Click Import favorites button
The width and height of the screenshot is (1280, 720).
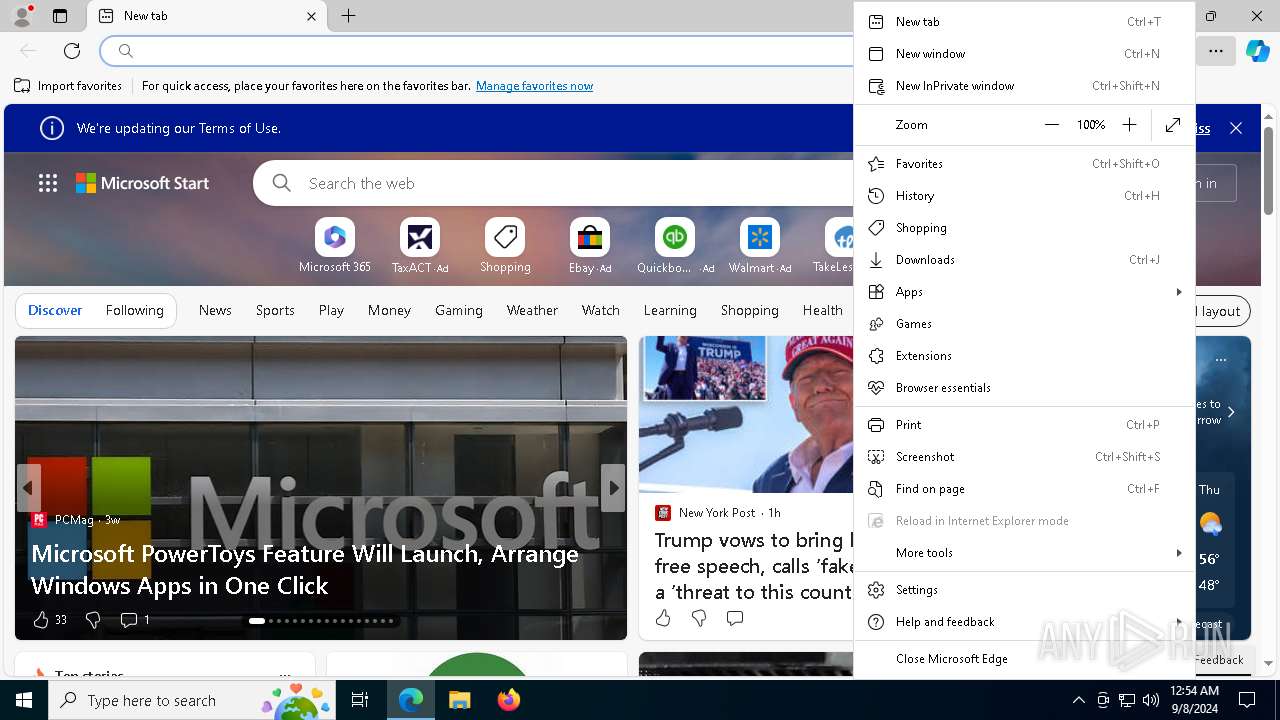click(68, 86)
